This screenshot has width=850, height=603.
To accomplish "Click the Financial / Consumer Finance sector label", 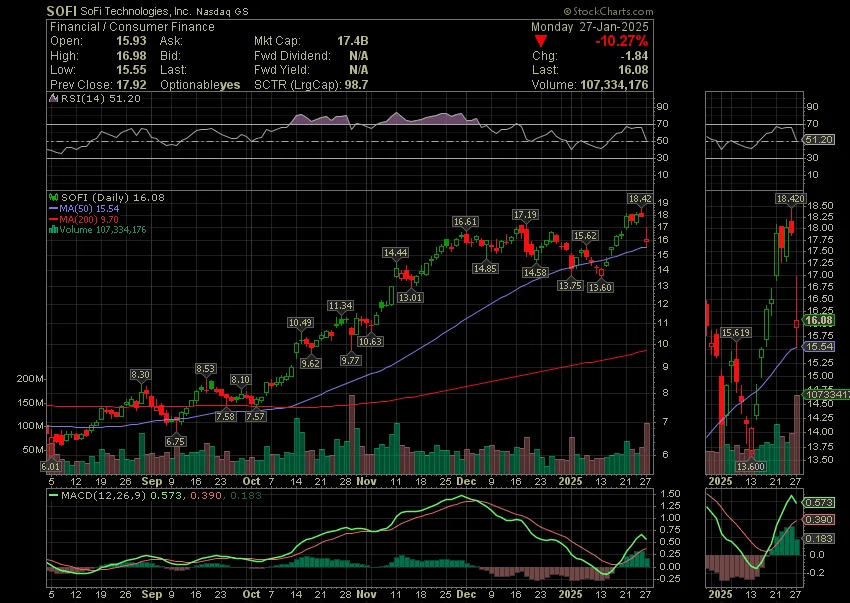I will pyautogui.click(x=132, y=27).
